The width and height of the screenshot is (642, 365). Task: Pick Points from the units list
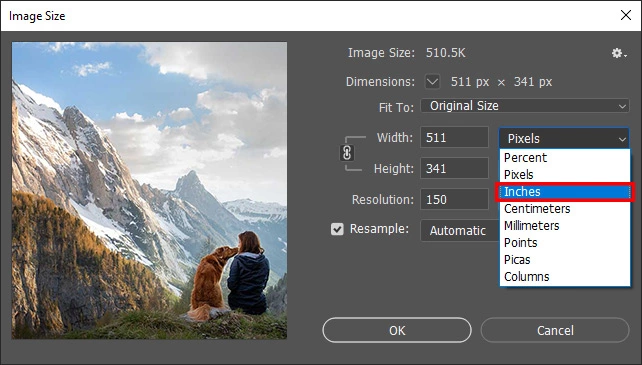coord(565,243)
